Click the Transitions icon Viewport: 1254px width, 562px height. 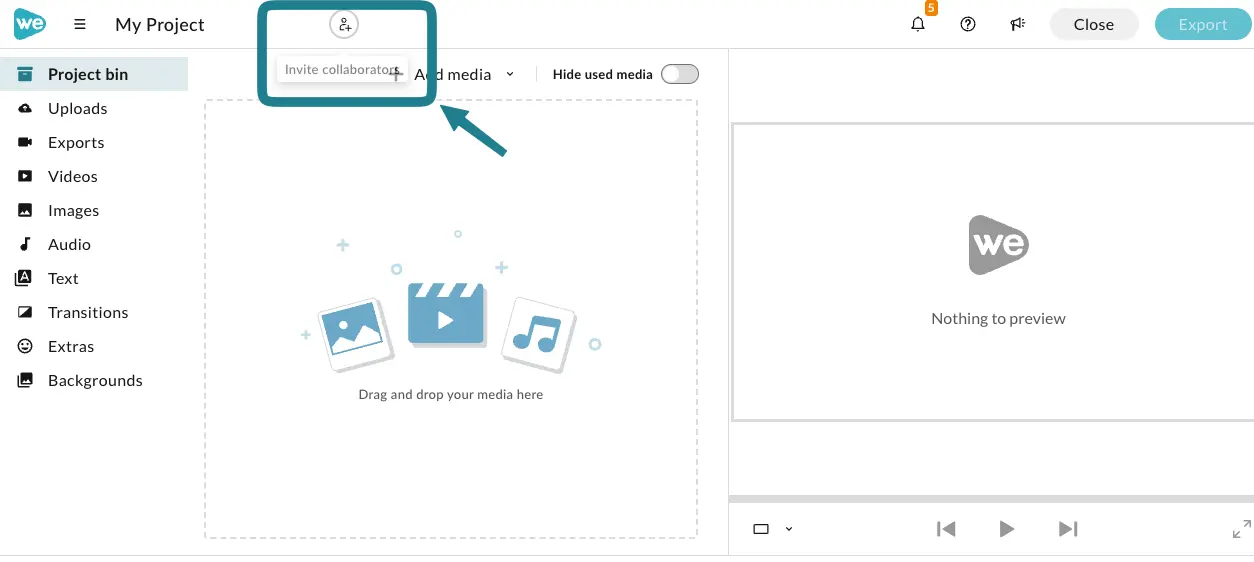(25, 312)
